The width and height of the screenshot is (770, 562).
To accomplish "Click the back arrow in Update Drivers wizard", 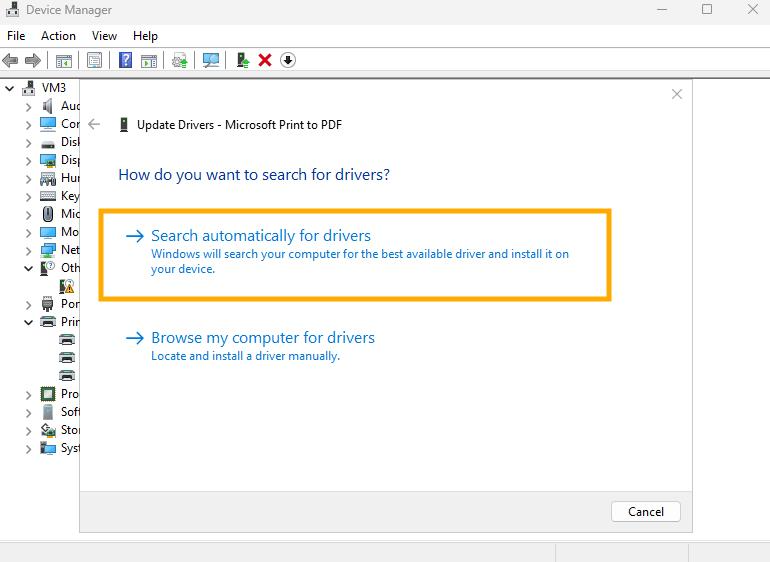I will (x=94, y=124).
